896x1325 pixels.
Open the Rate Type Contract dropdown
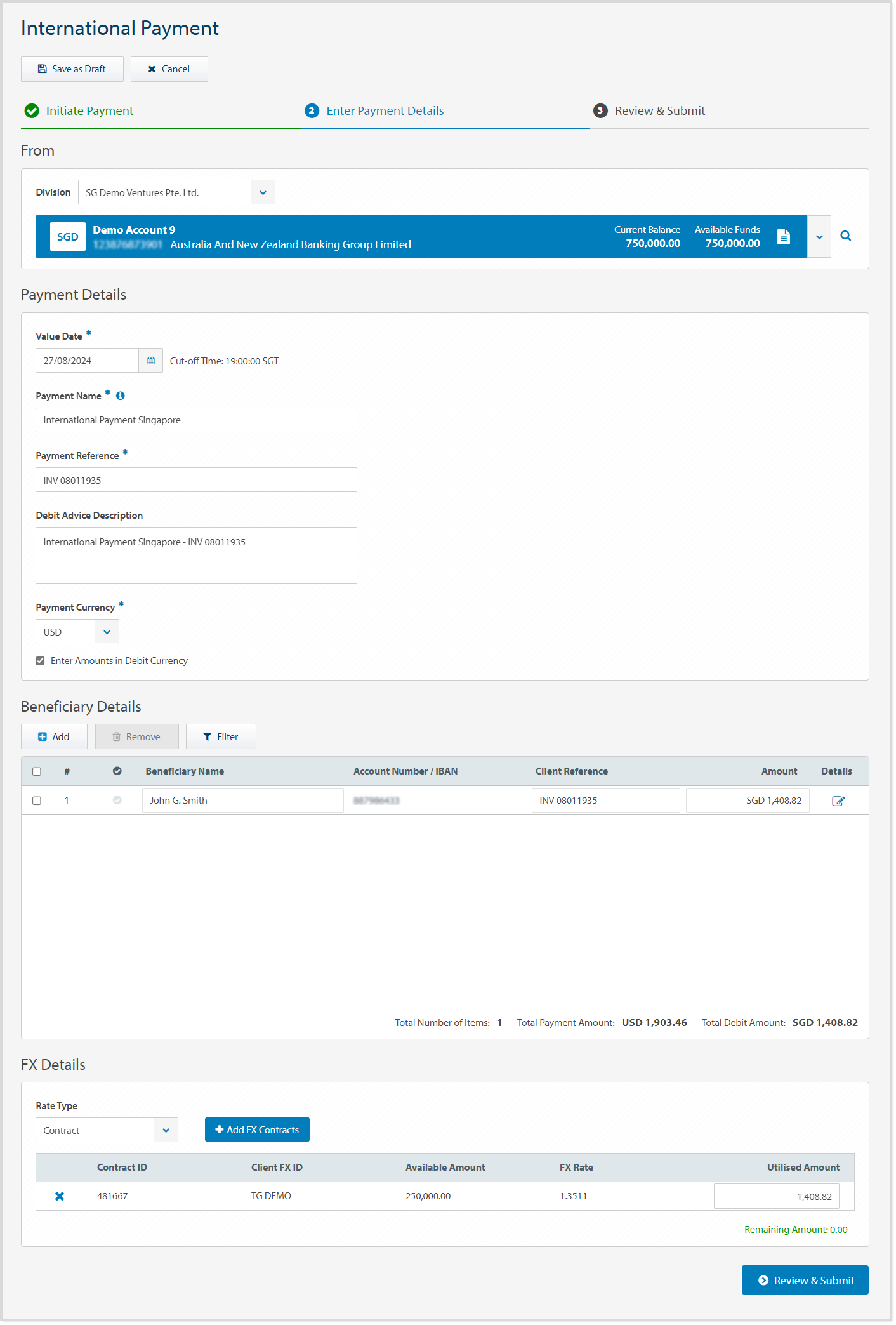(166, 1130)
